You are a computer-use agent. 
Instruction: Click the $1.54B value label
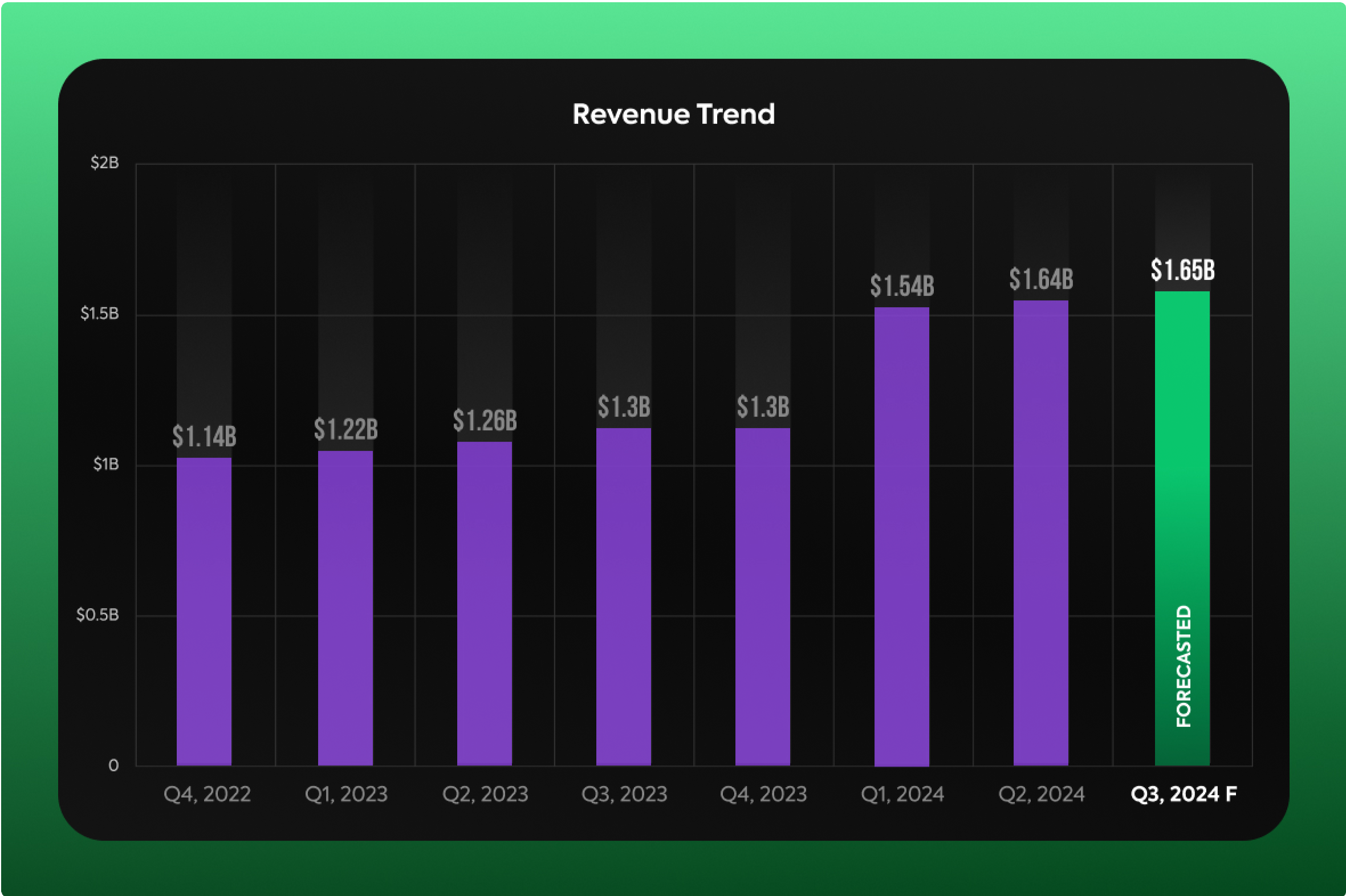pos(902,284)
